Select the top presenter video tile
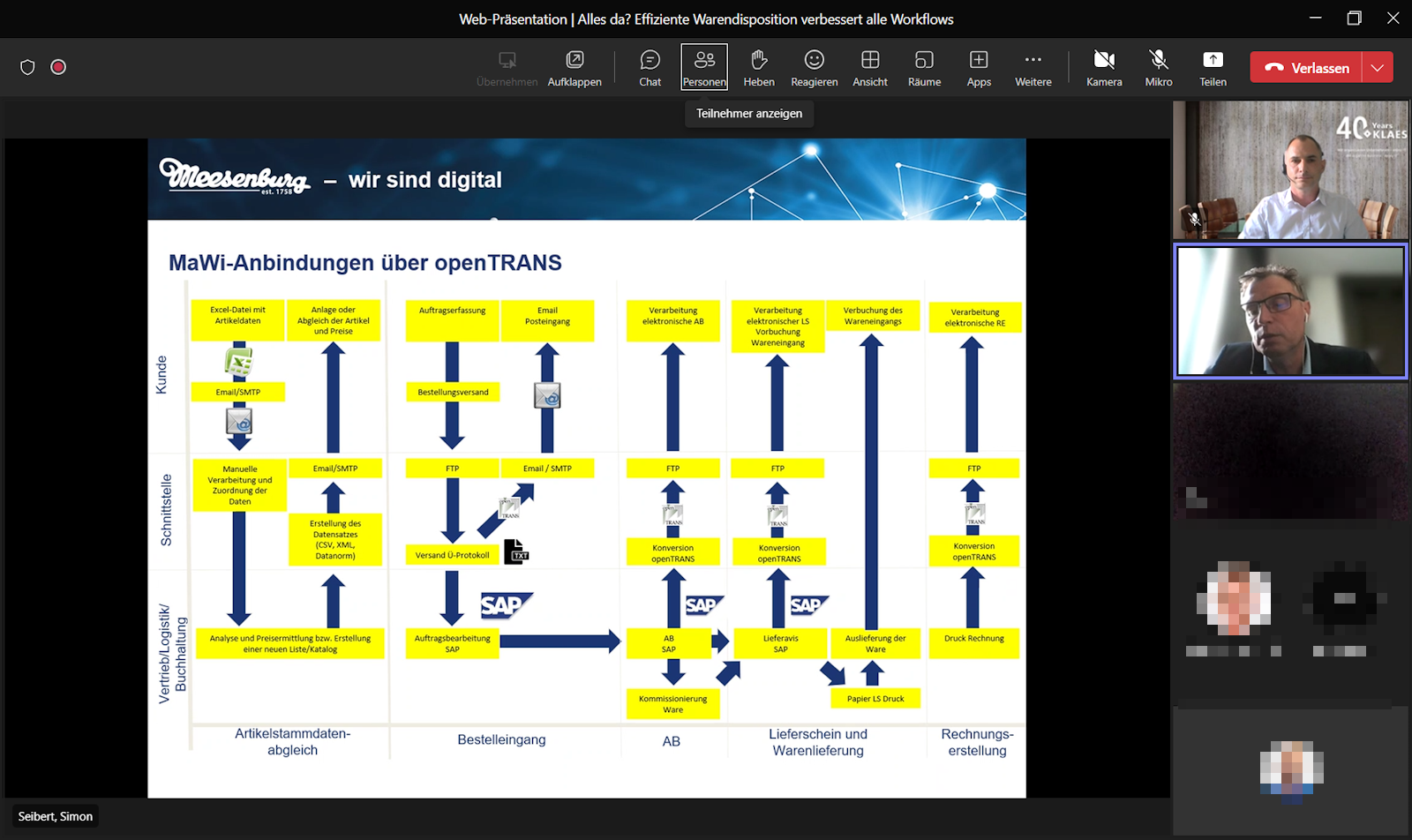The width and height of the screenshot is (1412, 840). coord(1290,169)
